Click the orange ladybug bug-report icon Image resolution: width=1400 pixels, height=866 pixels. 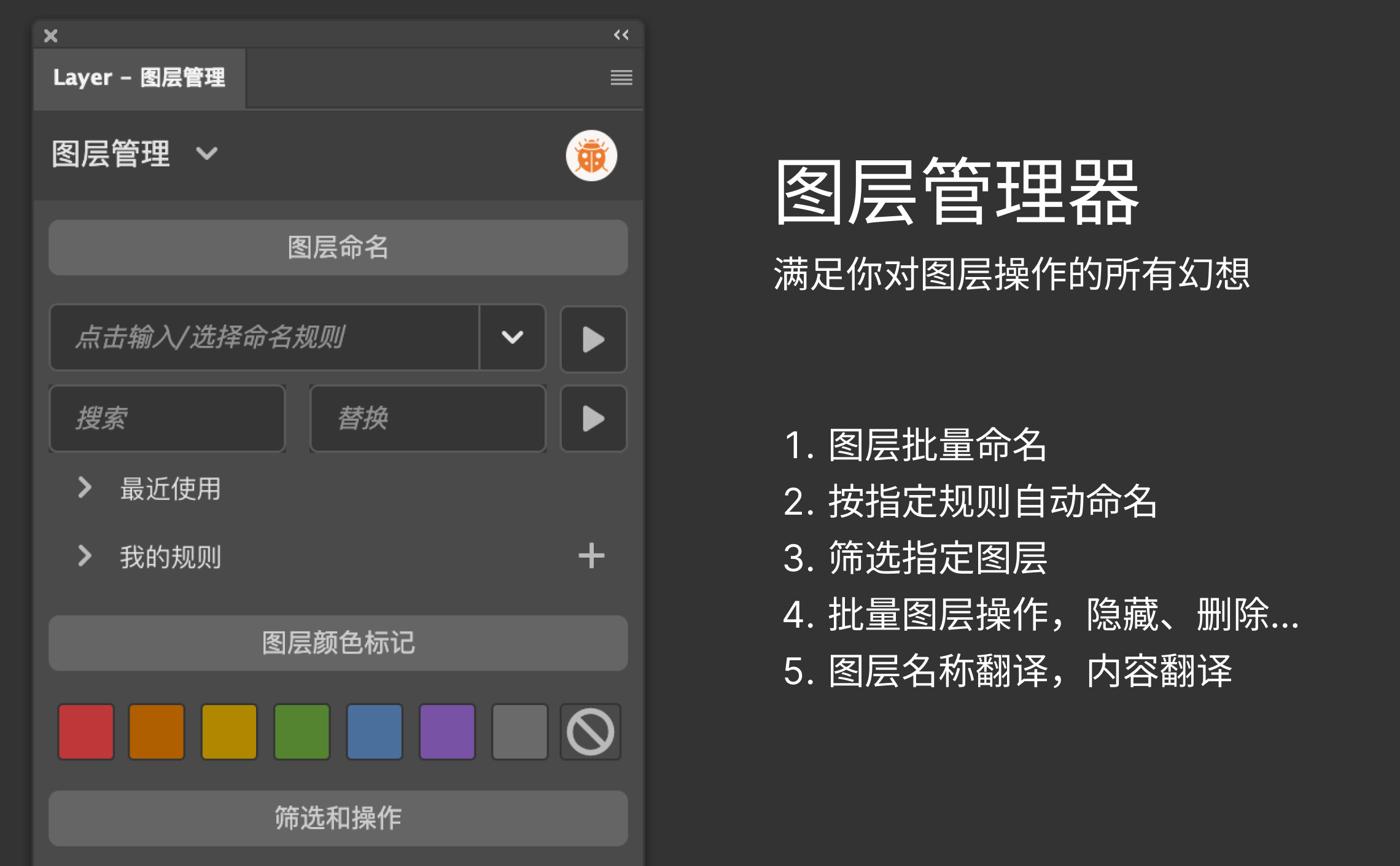[x=591, y=156]
